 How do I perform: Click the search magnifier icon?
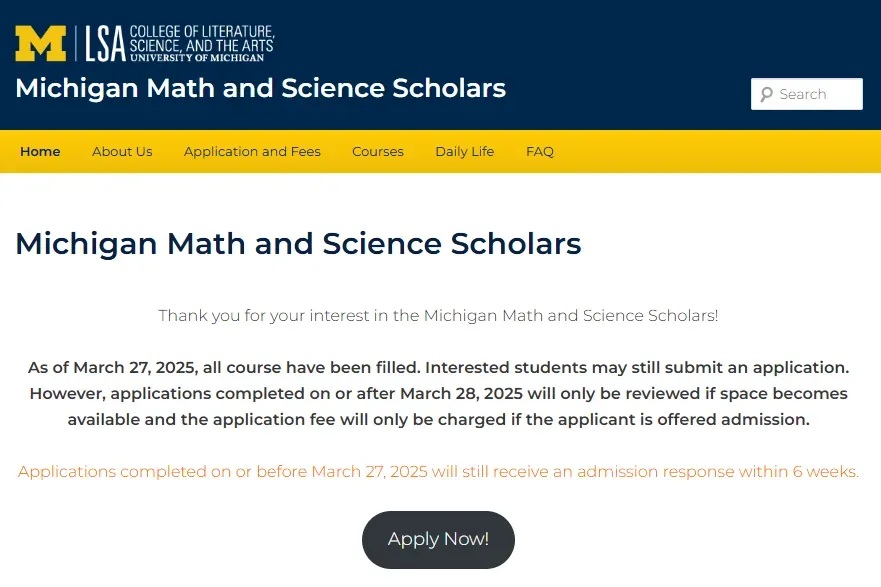[x=766, y=94]
